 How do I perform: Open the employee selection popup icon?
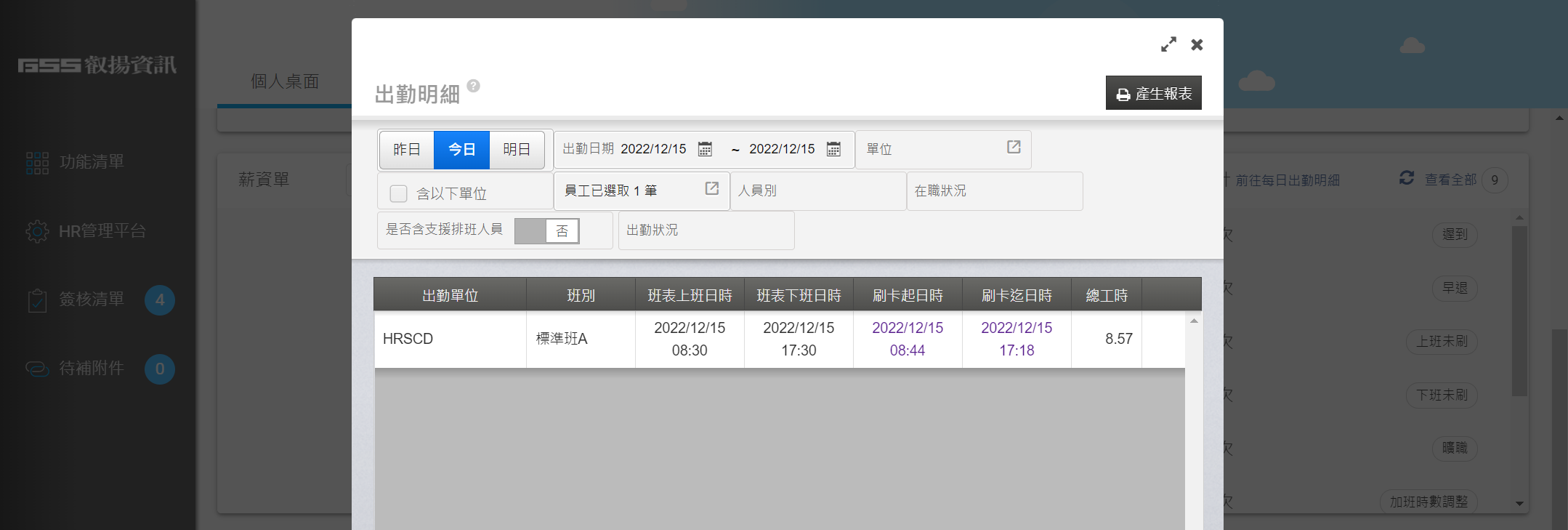(711, 189)
